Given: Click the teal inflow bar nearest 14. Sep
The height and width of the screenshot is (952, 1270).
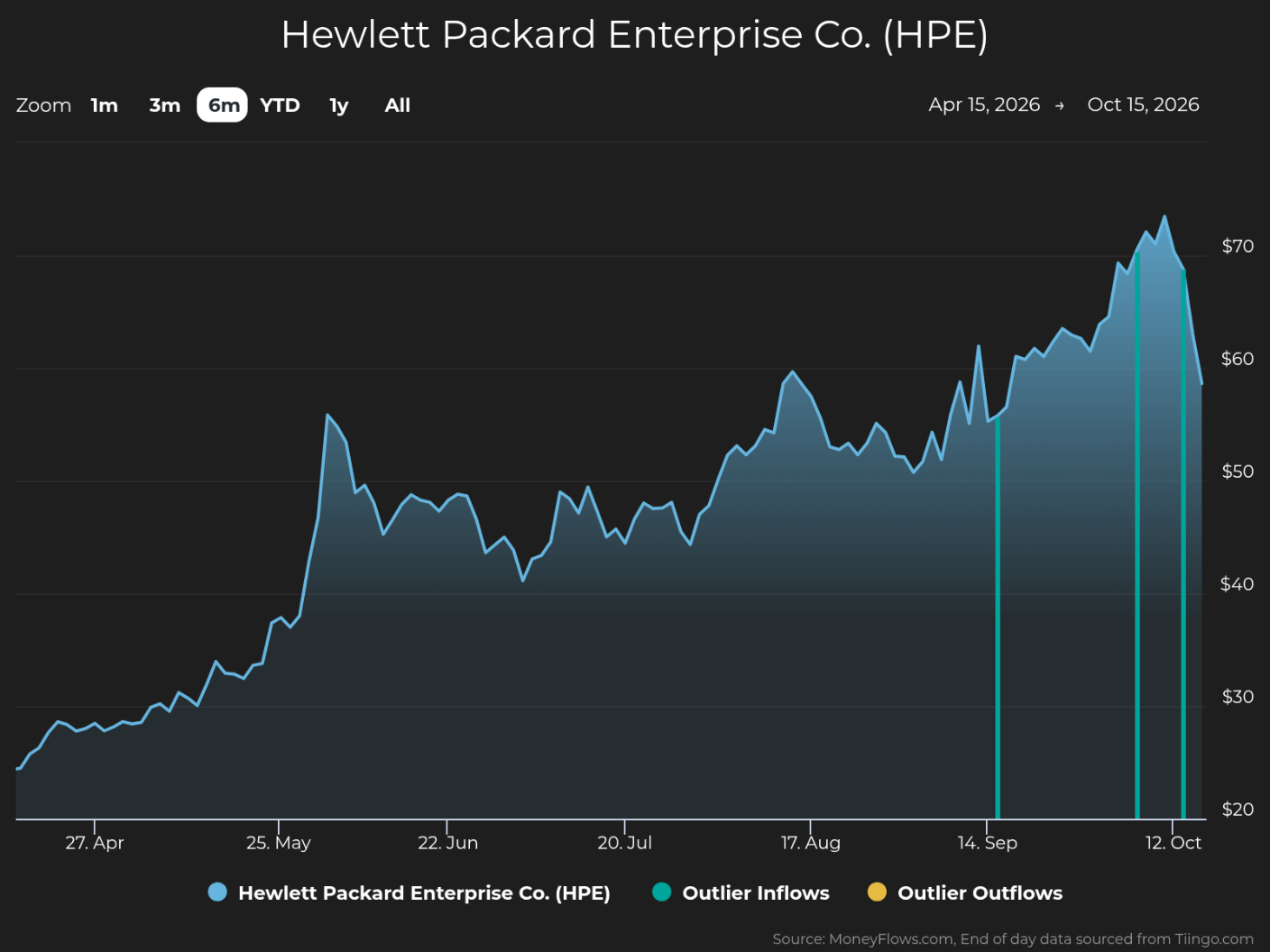Looking at the screenshot, I should point(998,618).
